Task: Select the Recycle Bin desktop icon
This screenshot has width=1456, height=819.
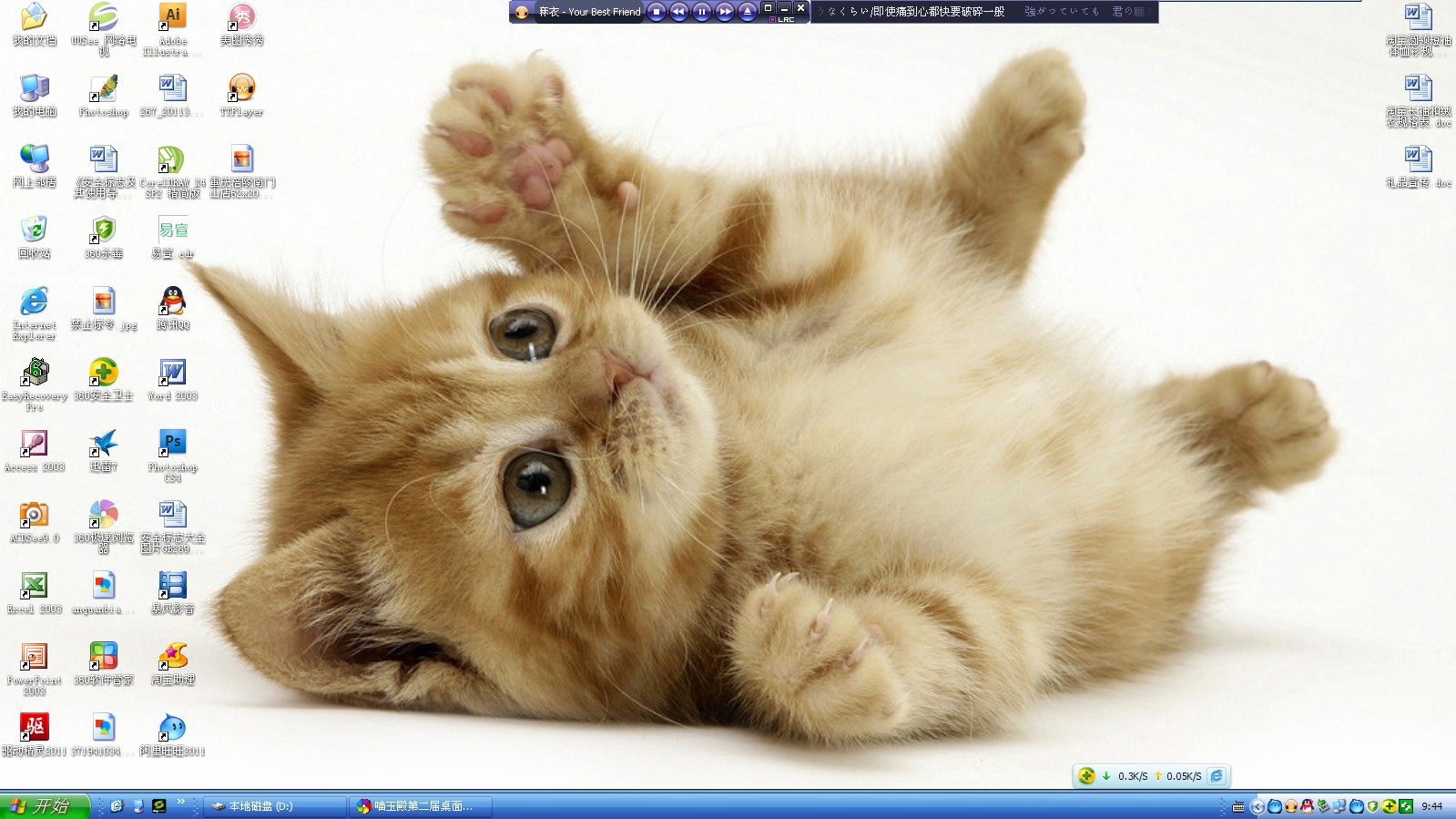Action: [x=34, y=230]
